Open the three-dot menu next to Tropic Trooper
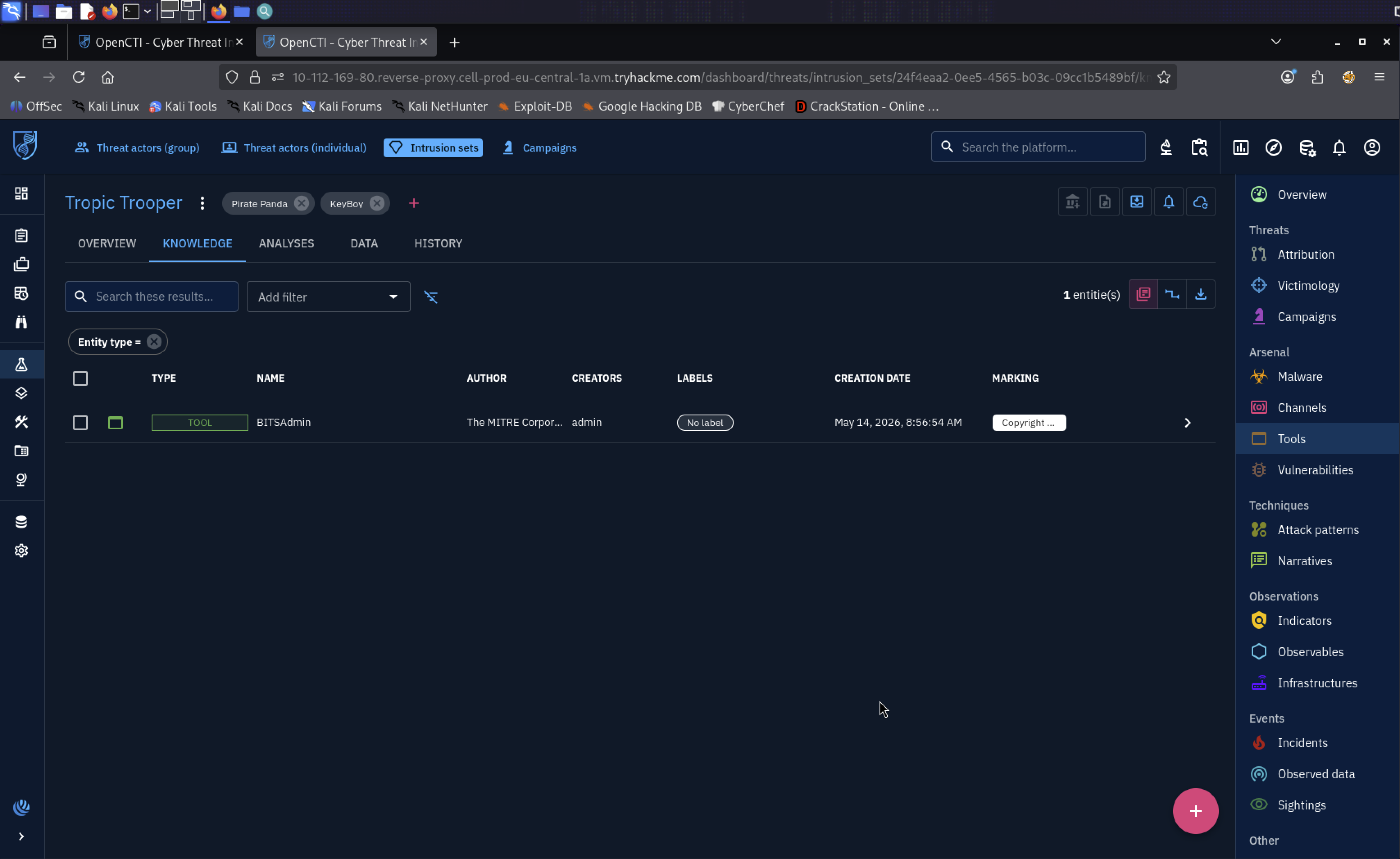This screenshot has height=859, width=1400. (202, 204)
